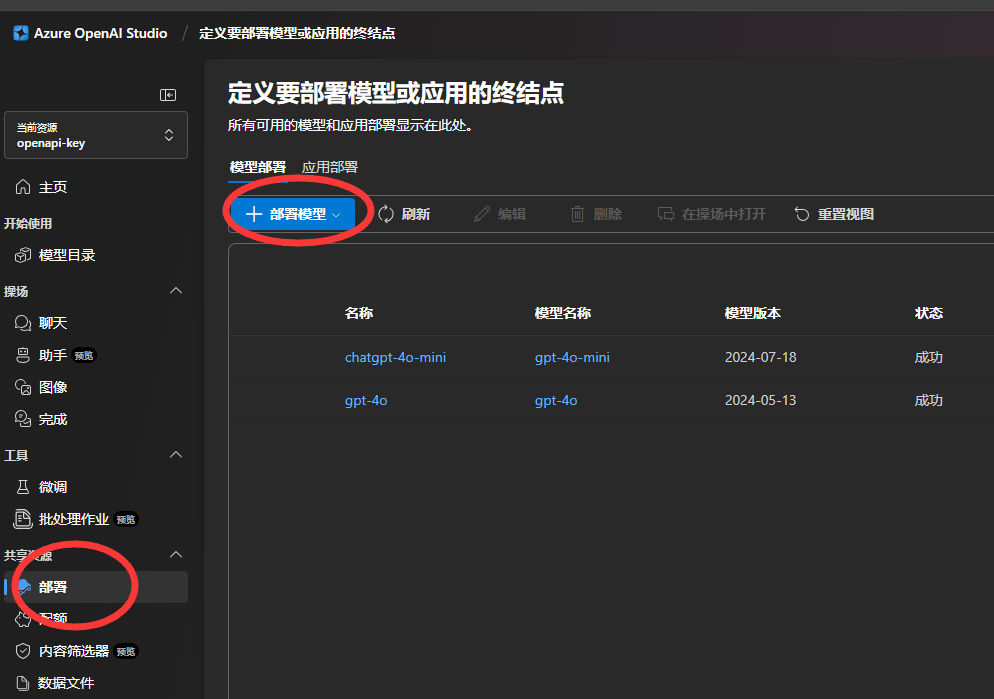Click the shield icon beside 内容筛选器
The width and height of the screenshot is (994, 699).
click(x=23, y=651)
